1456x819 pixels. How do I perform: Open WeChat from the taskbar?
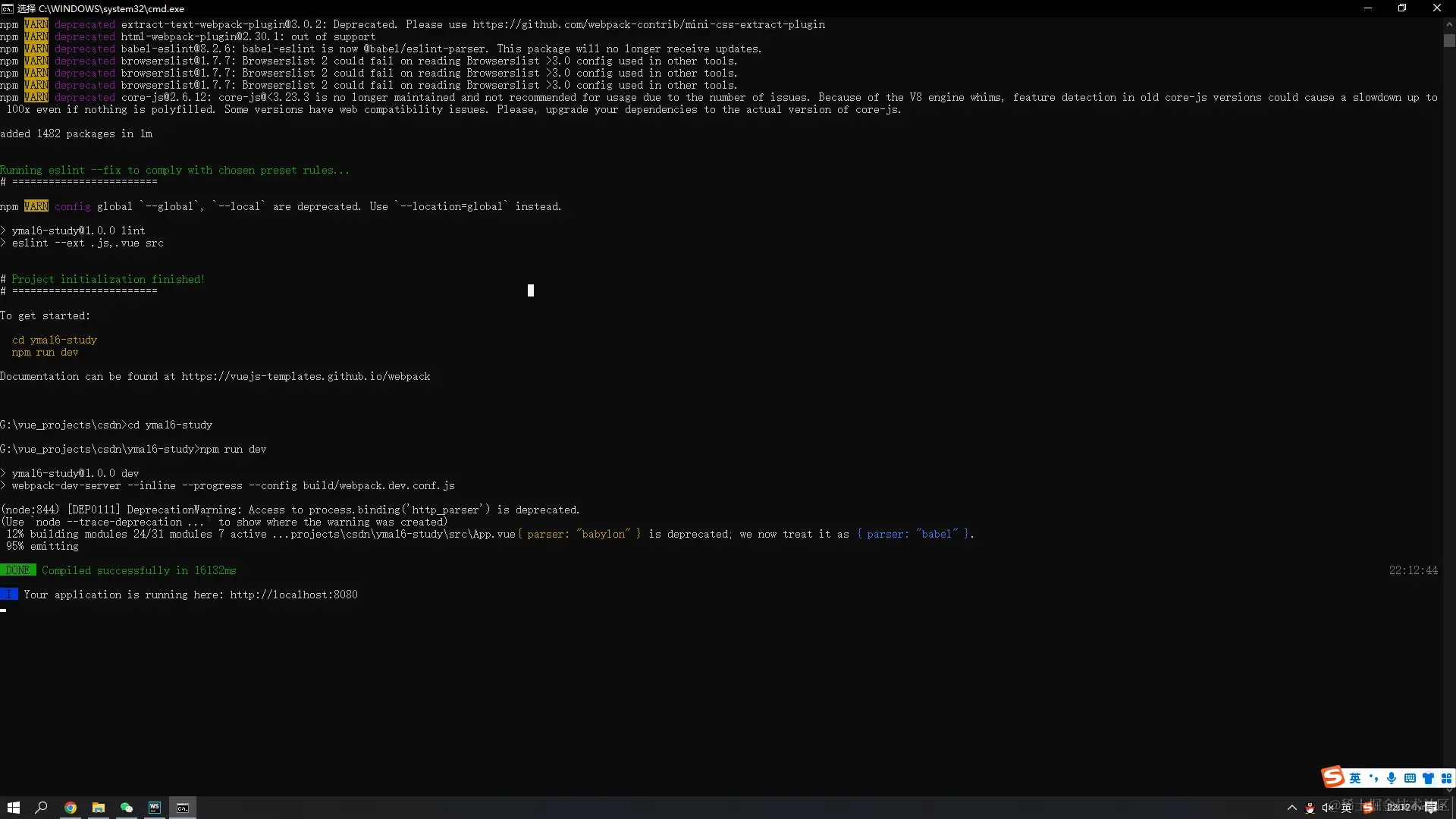(x=127, y=808)
